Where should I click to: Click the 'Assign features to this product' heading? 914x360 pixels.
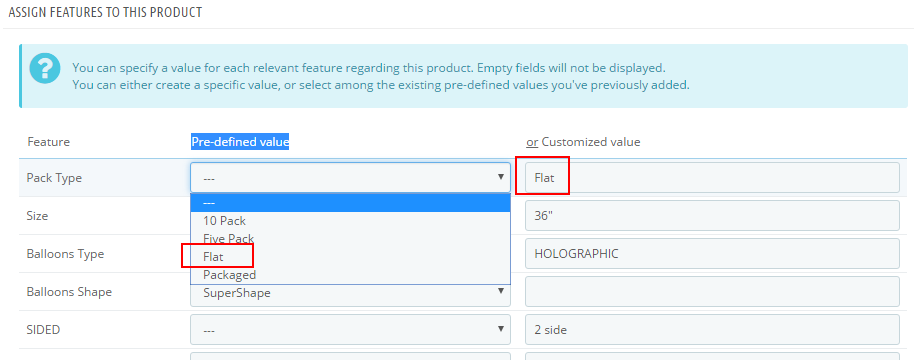106,12
